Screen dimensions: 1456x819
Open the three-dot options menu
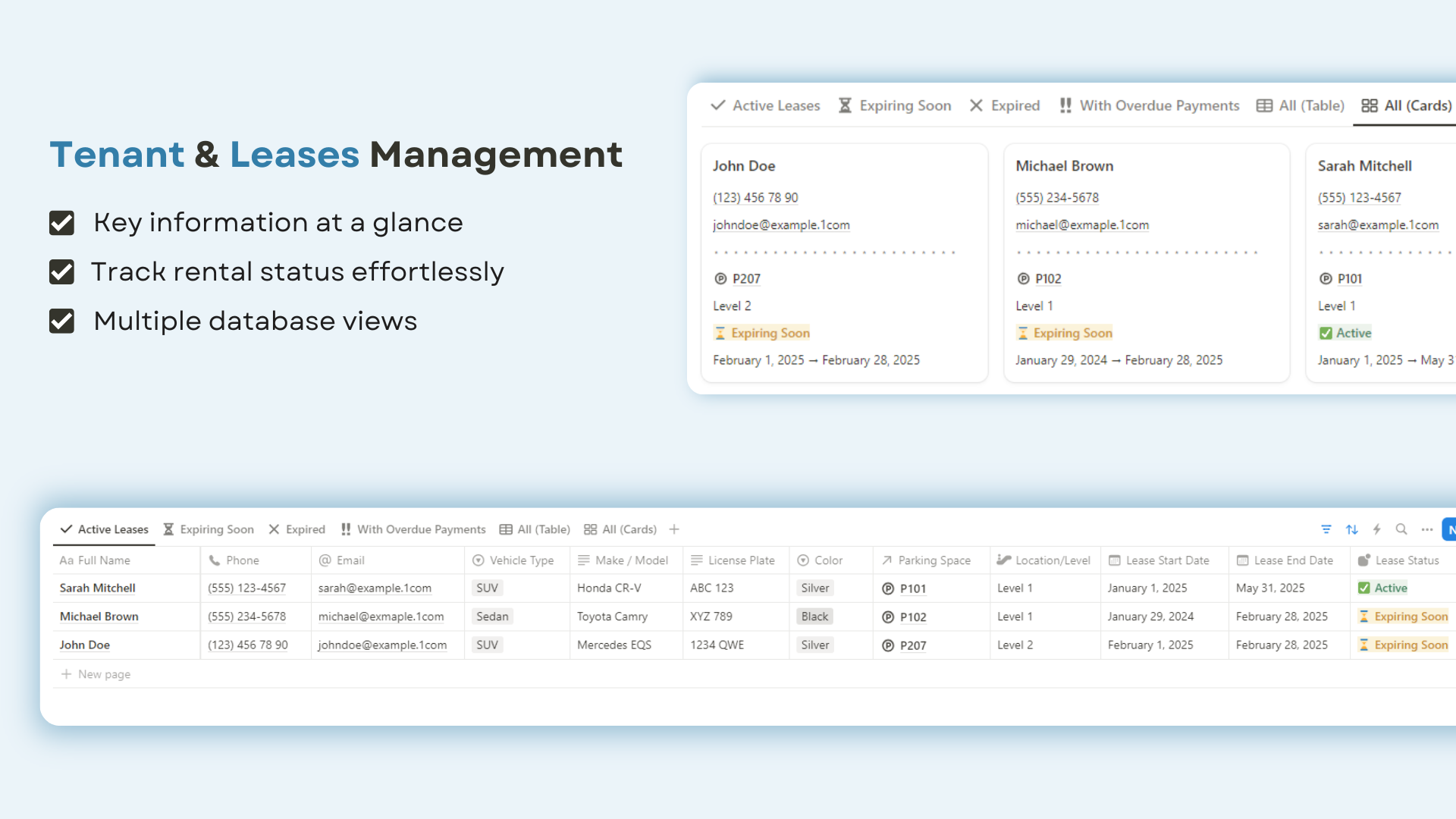[x=1426, y=529]
